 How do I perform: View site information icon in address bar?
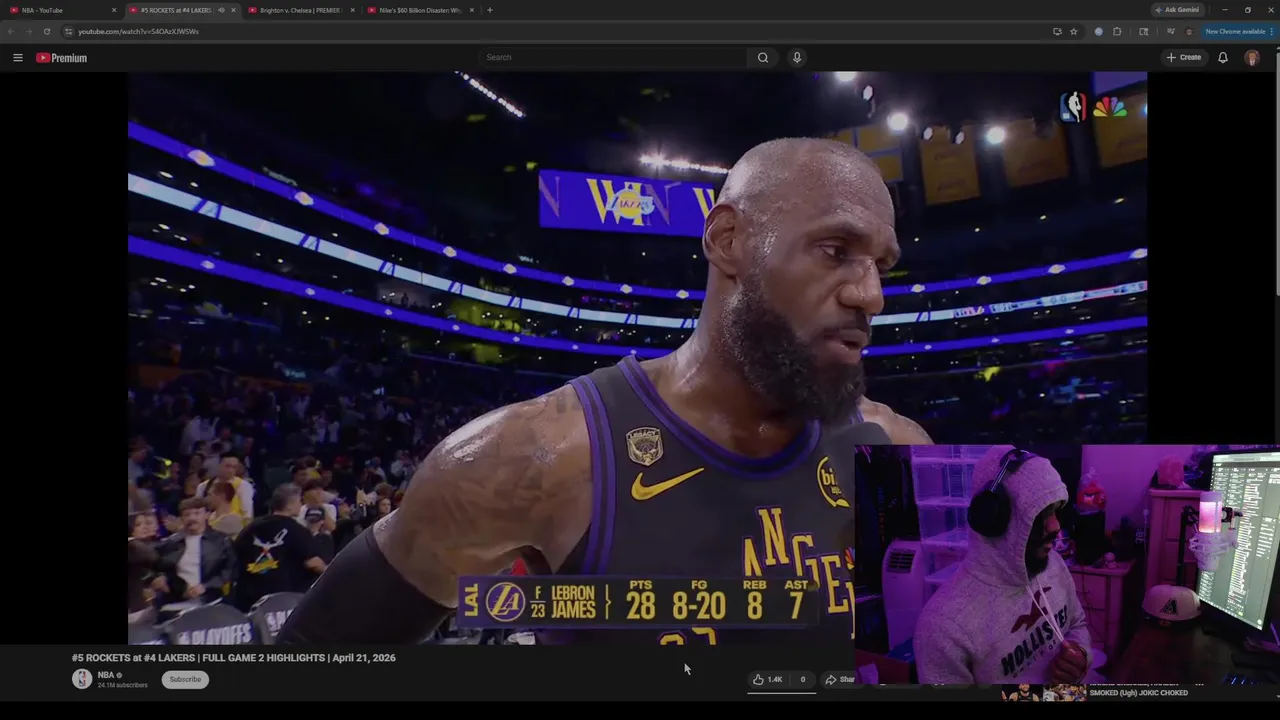point(68,31)
